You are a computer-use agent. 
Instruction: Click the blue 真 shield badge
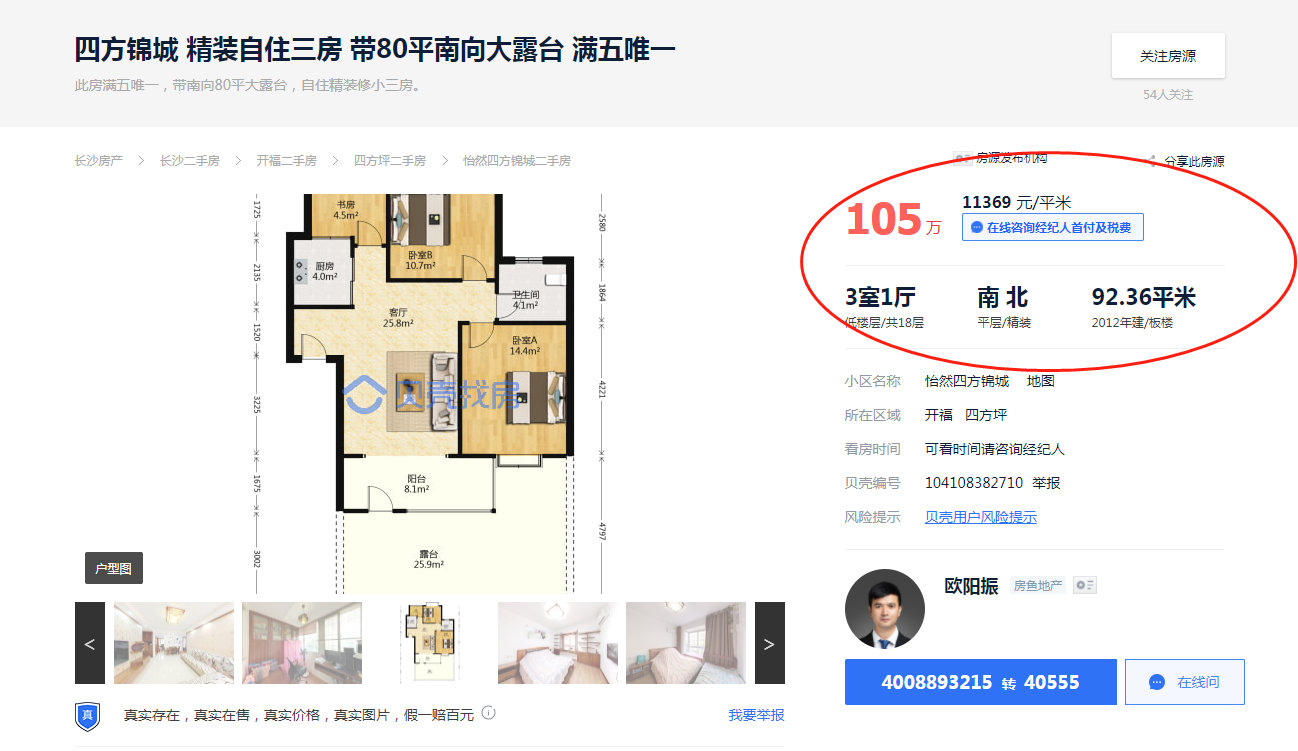click(x=88, y=715)
